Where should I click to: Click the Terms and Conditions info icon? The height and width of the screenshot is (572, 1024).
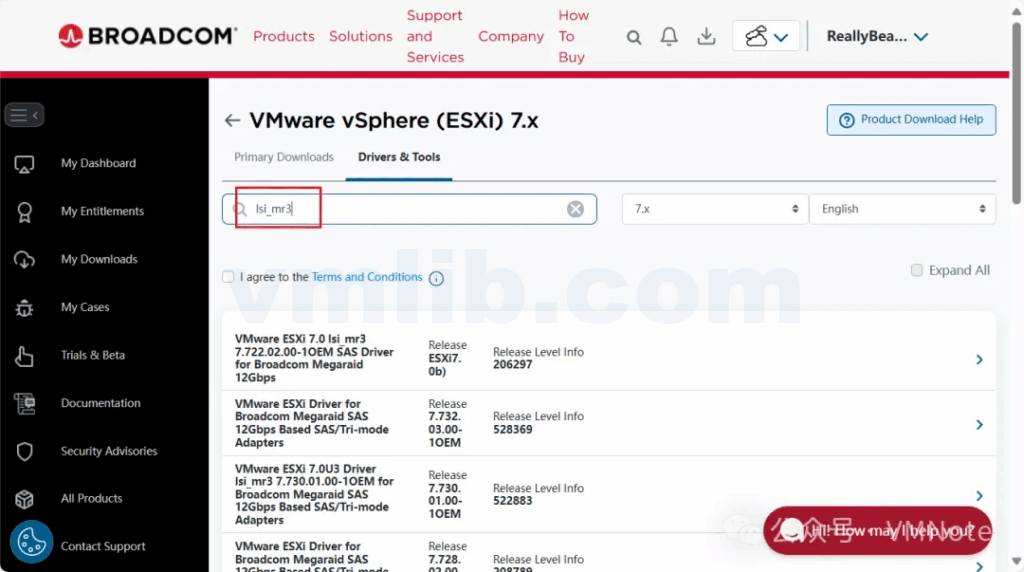436,278
